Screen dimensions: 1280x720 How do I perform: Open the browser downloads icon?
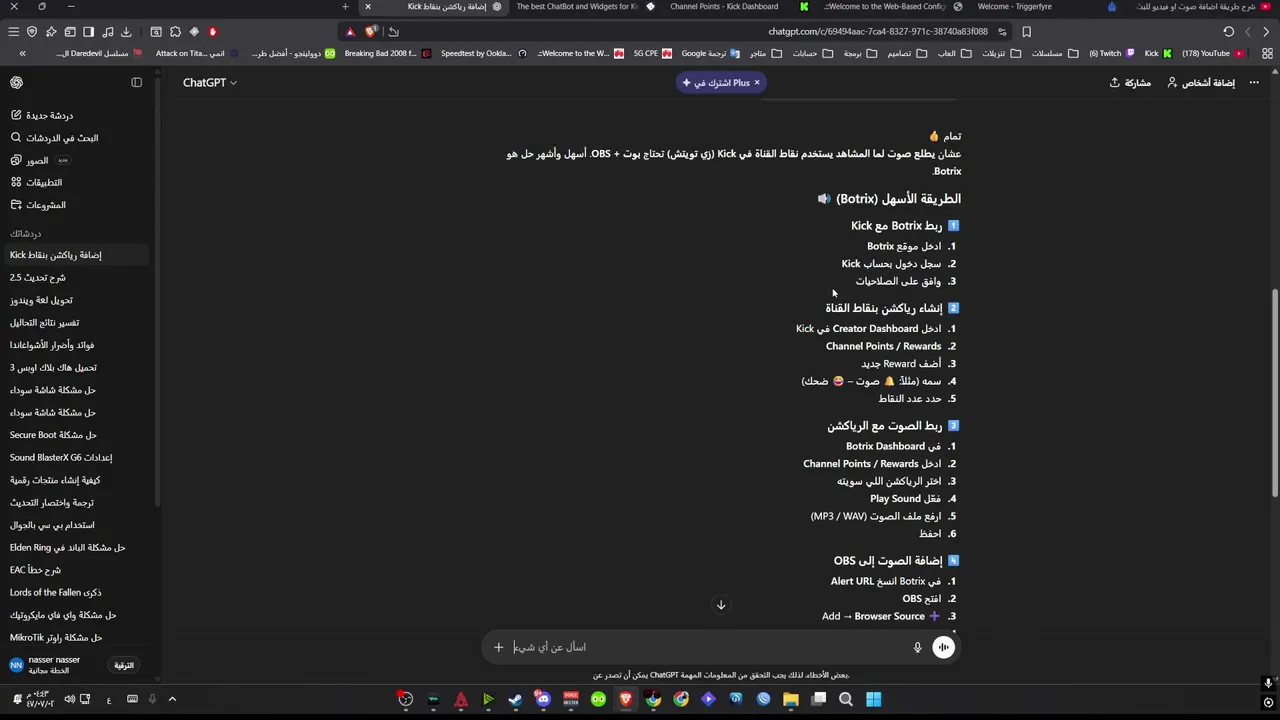[126, 32]
